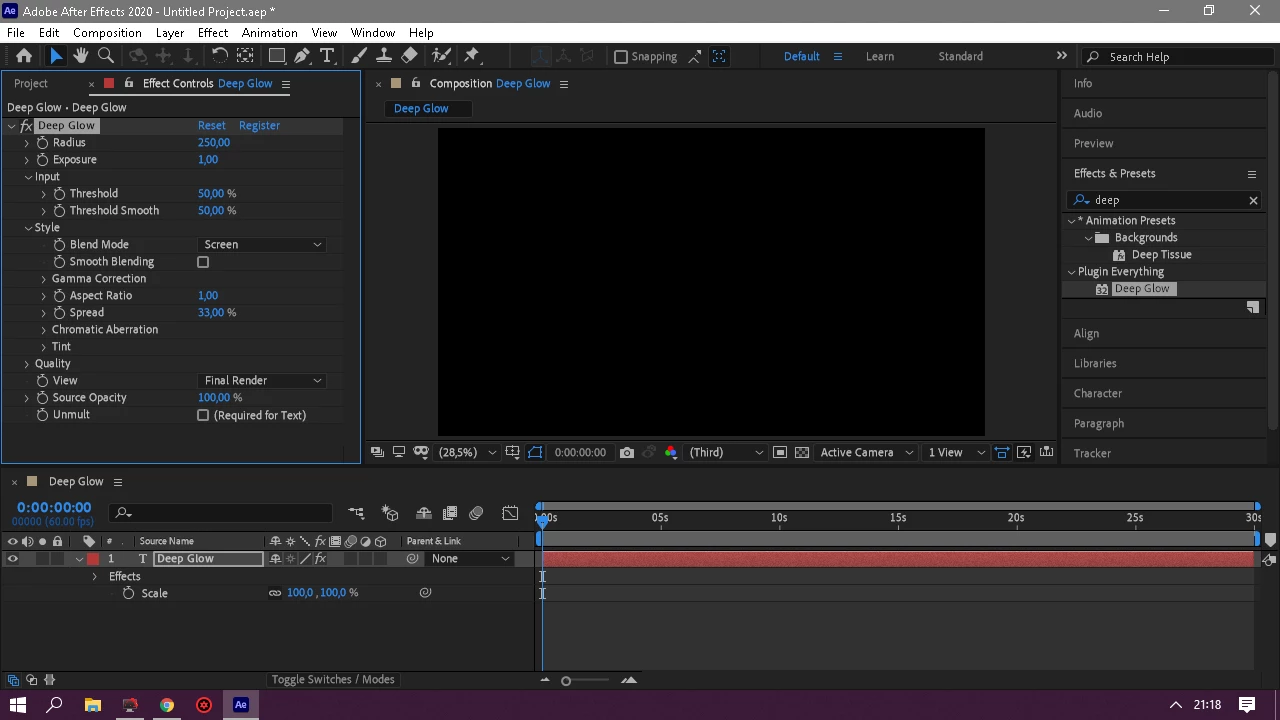Click the Search Help field
This screenshot has width=1280, height=720.
(1180, 57)
